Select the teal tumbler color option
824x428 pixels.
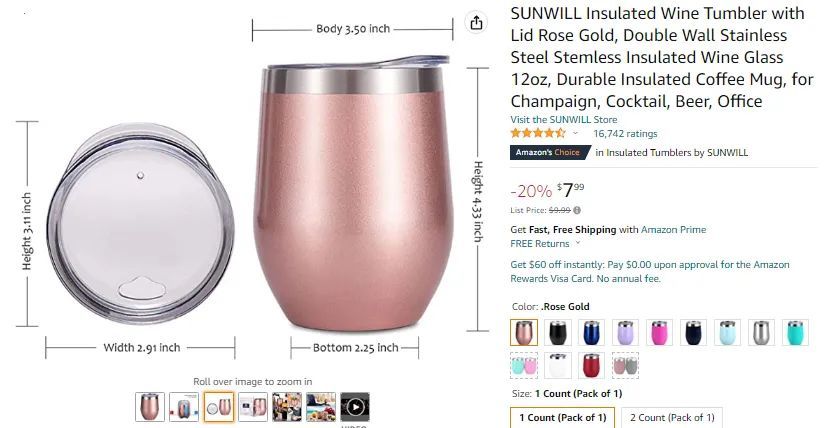[x=795, y=332]
